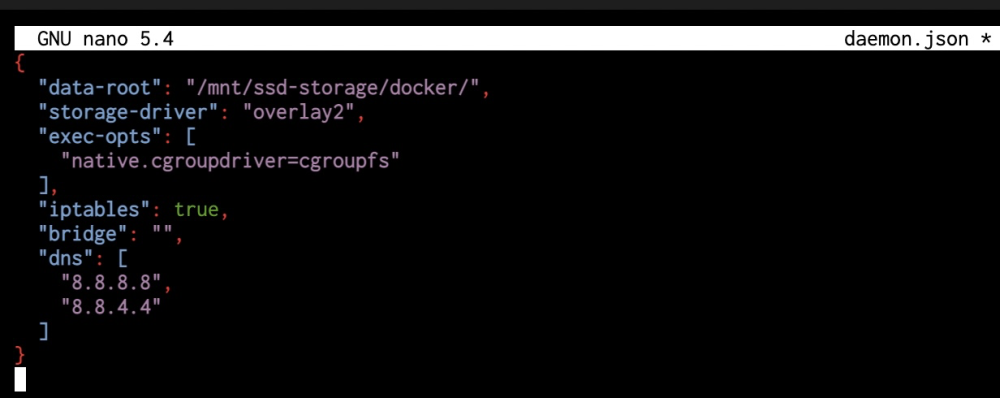
Task: Click the closing bracket of dns array
Action: [43, 330]
